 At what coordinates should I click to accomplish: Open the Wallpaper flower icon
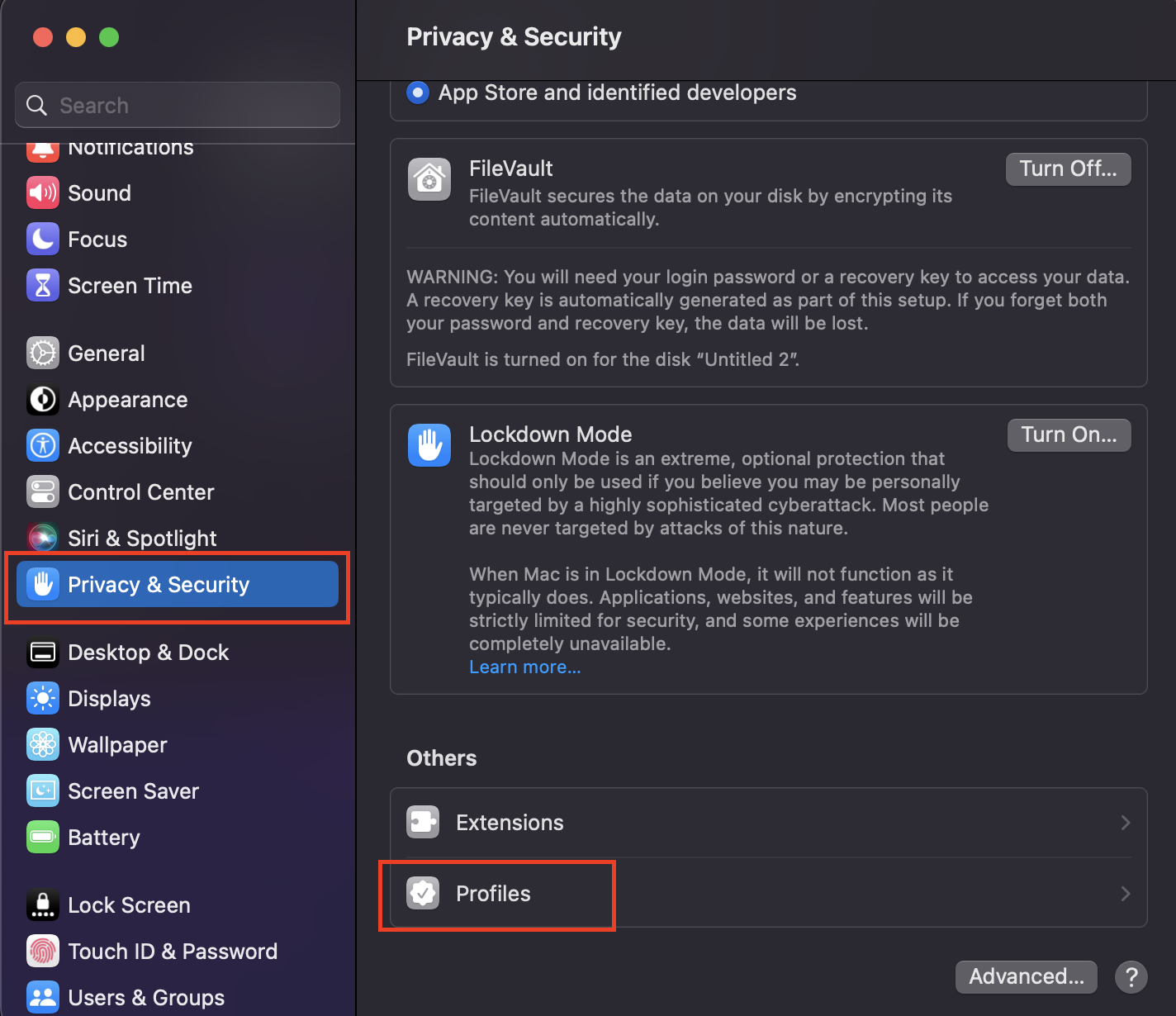(x=43, y=744)
